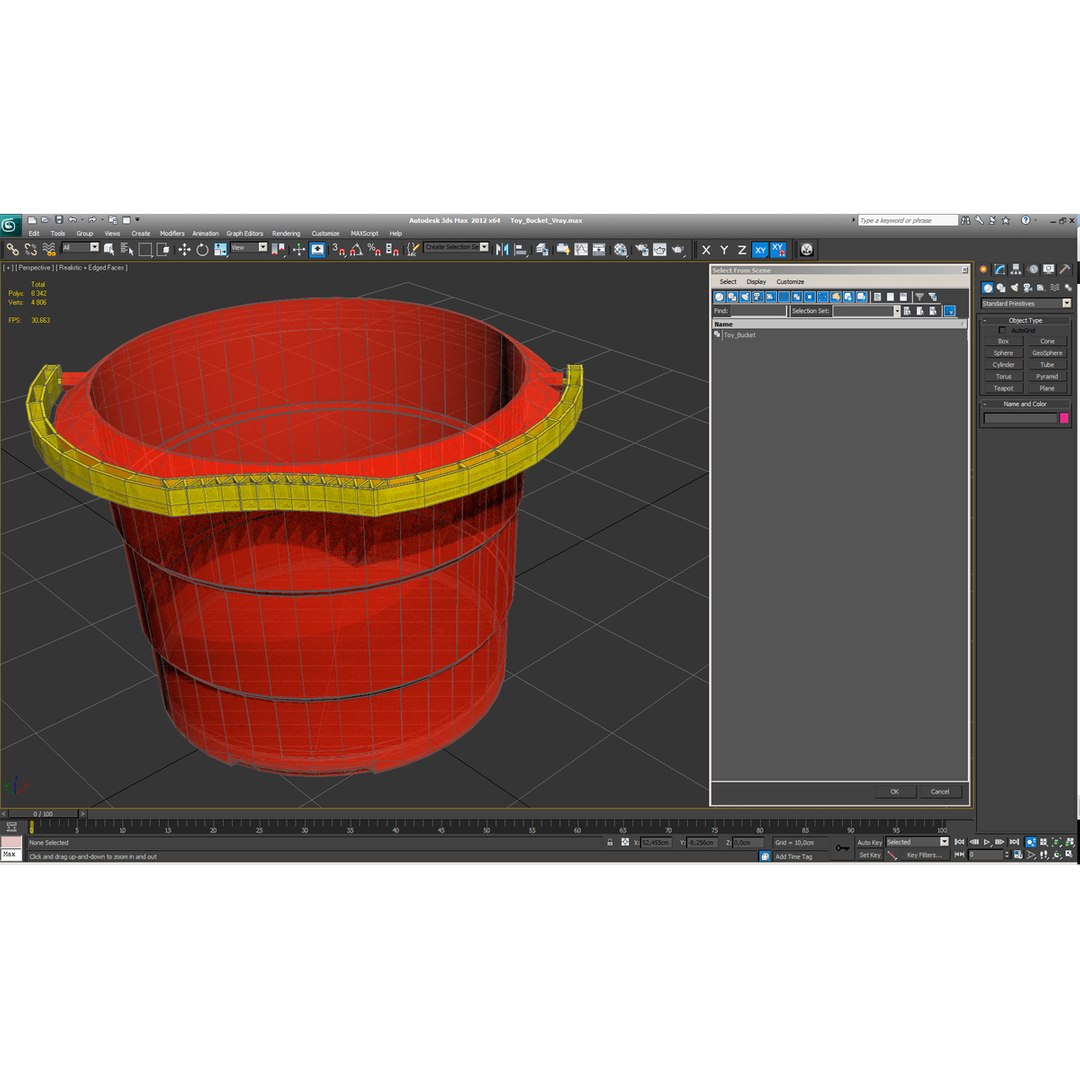Image resolution: width=1080 pixels, height=1080 pixels.
Task: Constrain to the Y axis
Action: pyautogui.click(x=724, y=250)
